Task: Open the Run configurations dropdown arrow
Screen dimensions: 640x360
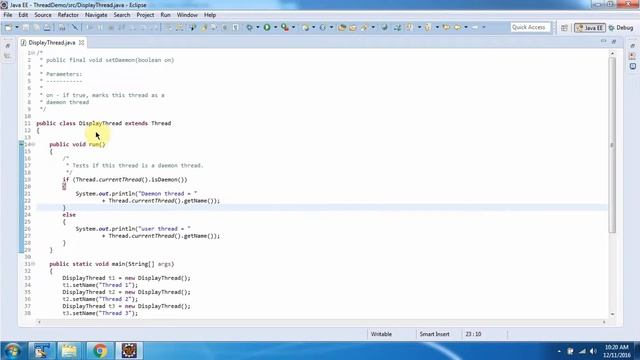Action: (x=275, y=27)
